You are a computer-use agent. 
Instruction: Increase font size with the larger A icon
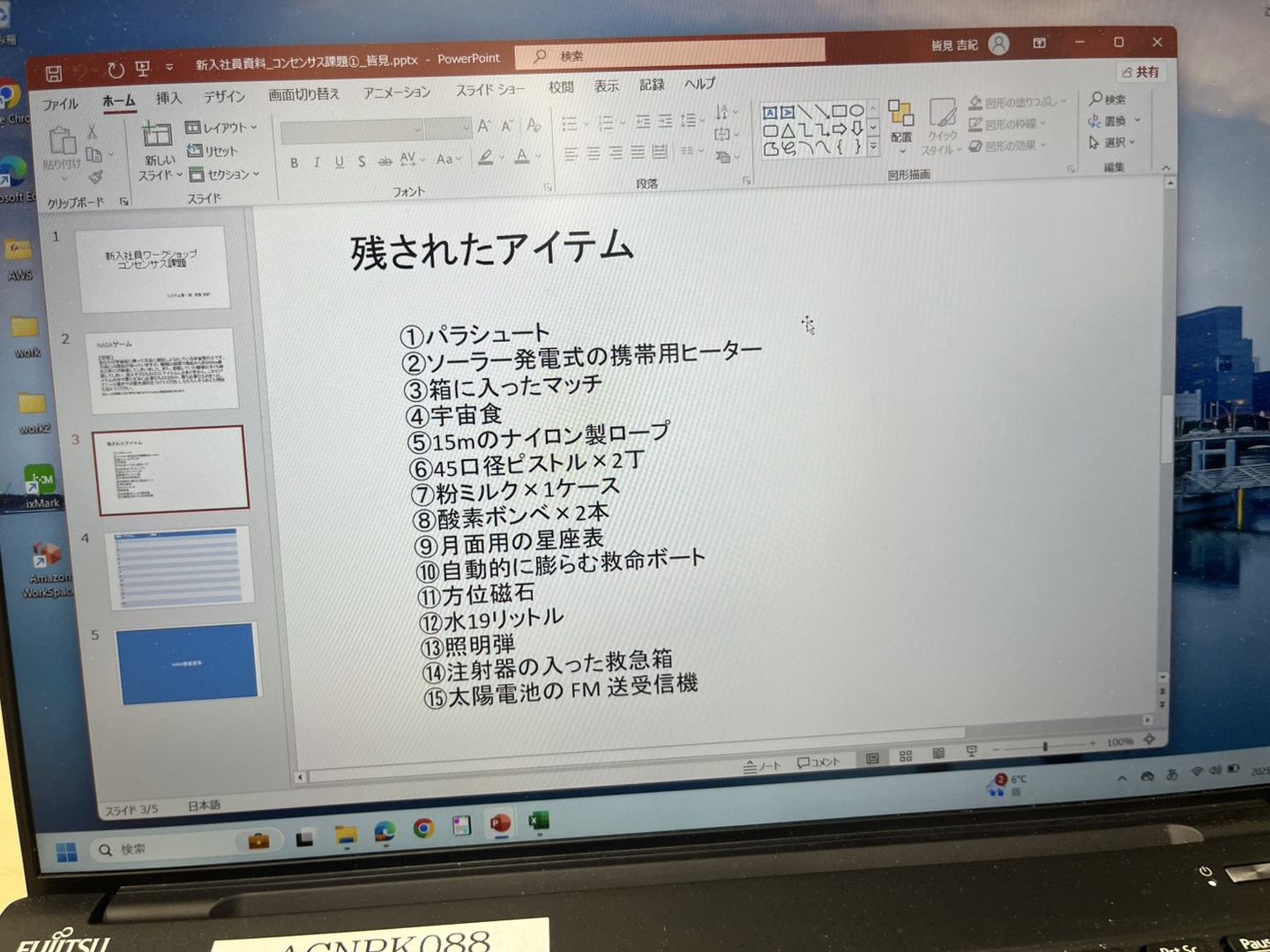pos(484,126)
